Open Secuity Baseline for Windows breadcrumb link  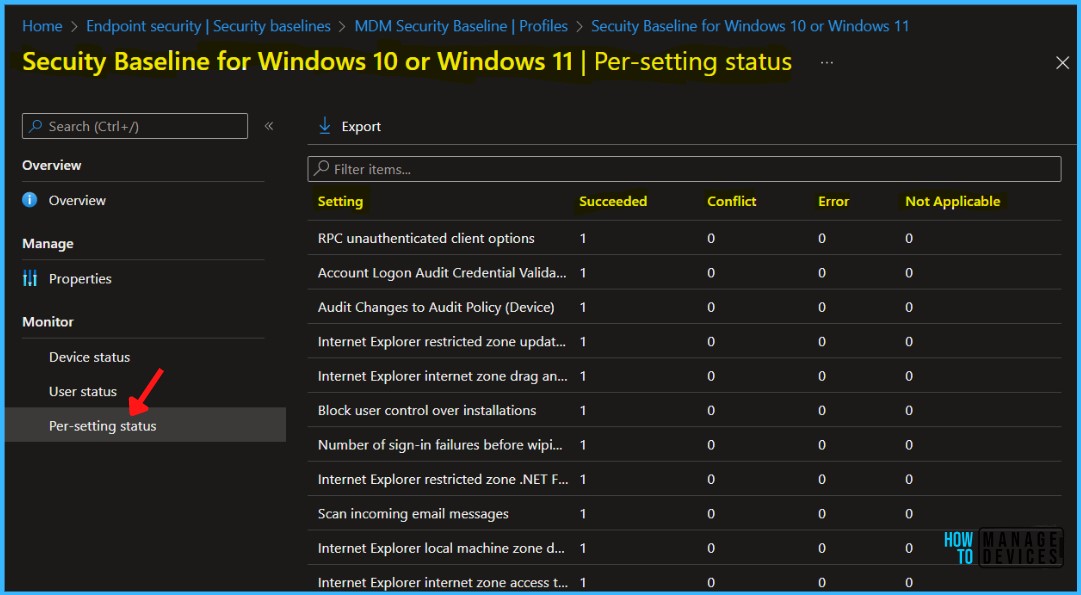point(750,26)
